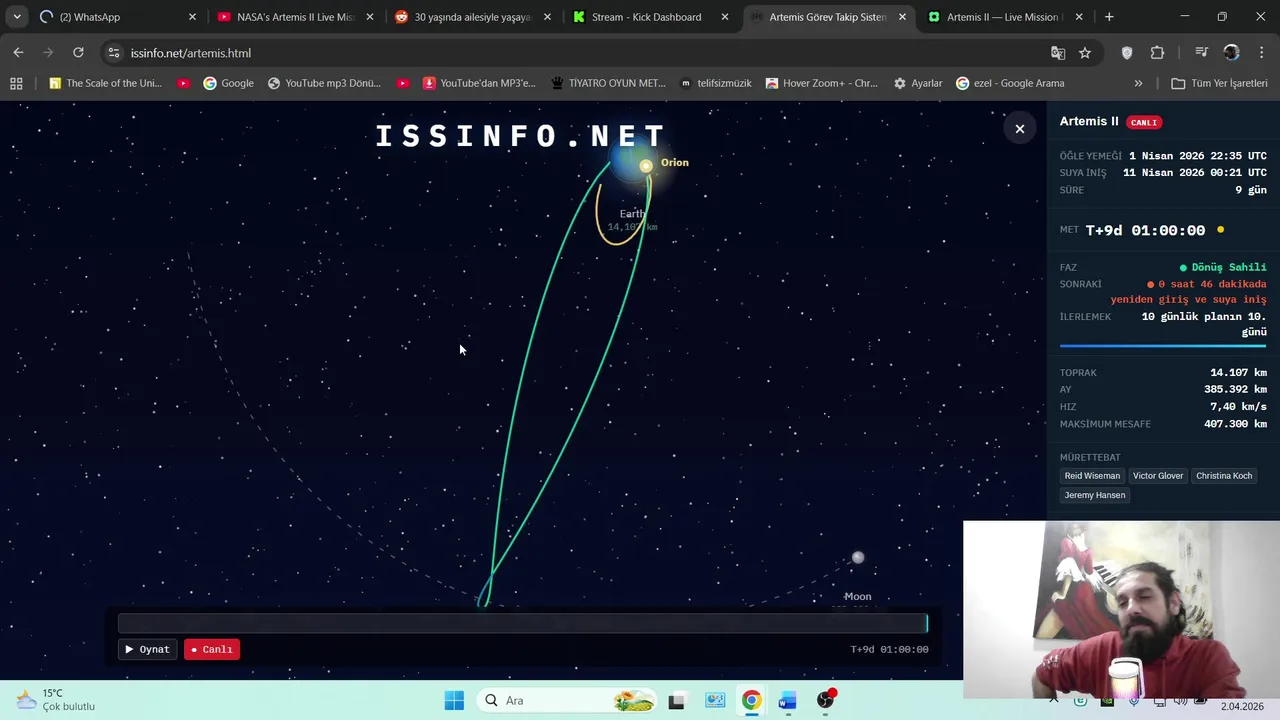This screenshot has width=1280, height=720.
Task: Select the Orion spacecraft marker
Action: [x=646, y=166]
